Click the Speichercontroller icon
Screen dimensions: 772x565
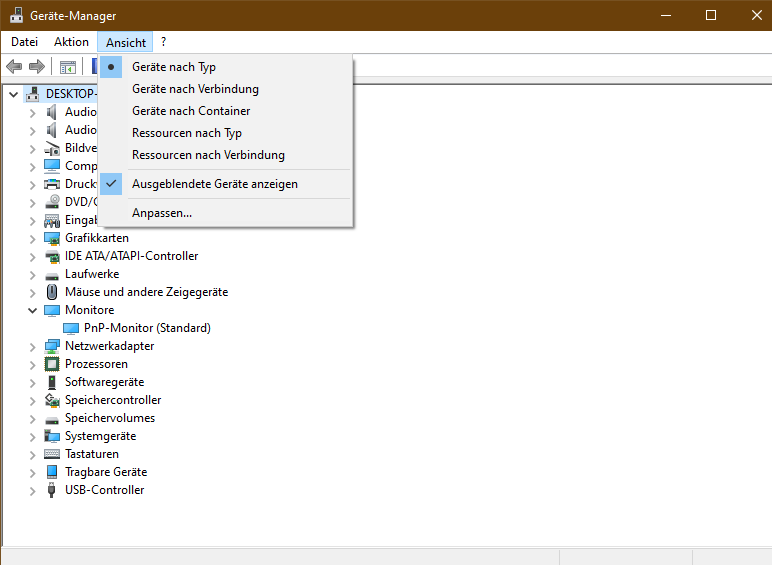52,400
